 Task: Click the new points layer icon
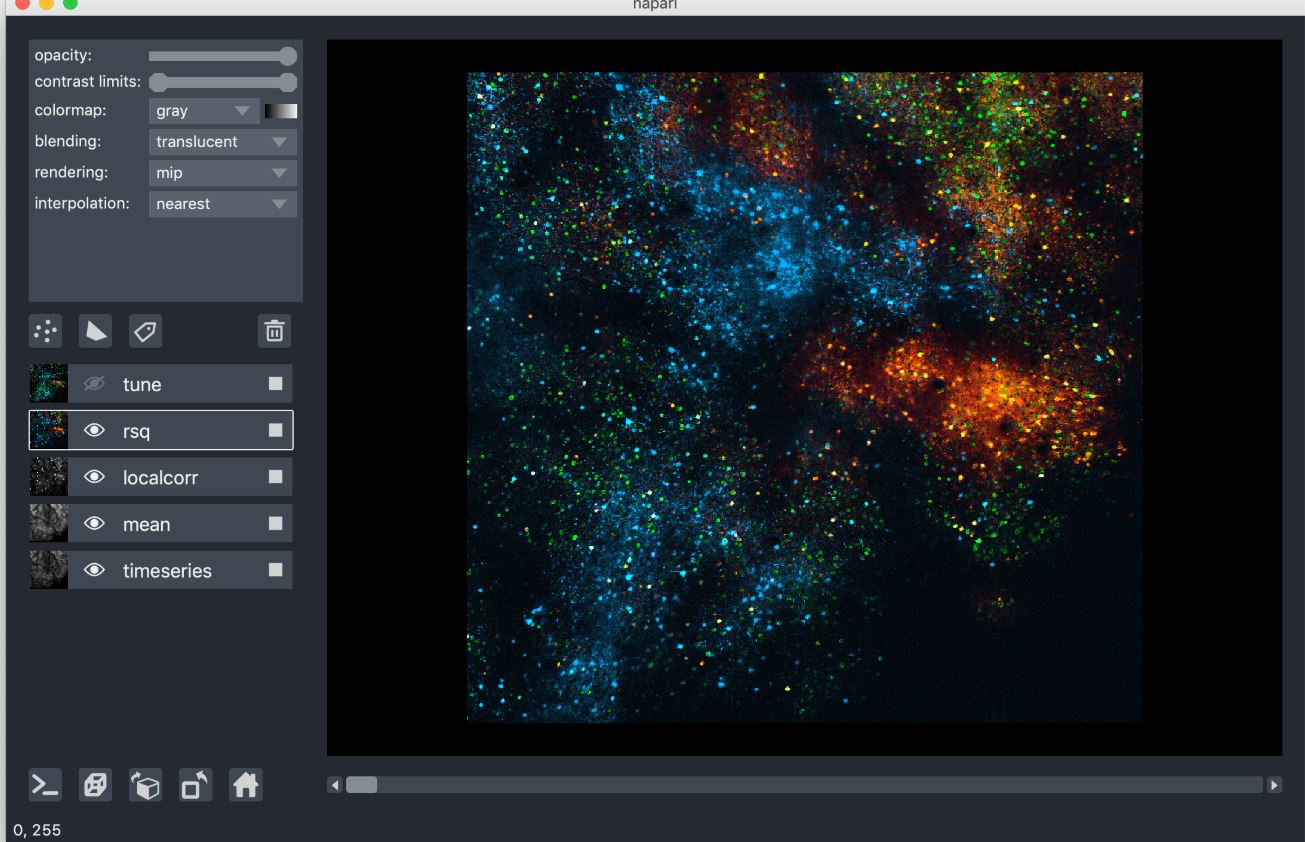click(46, 331)
